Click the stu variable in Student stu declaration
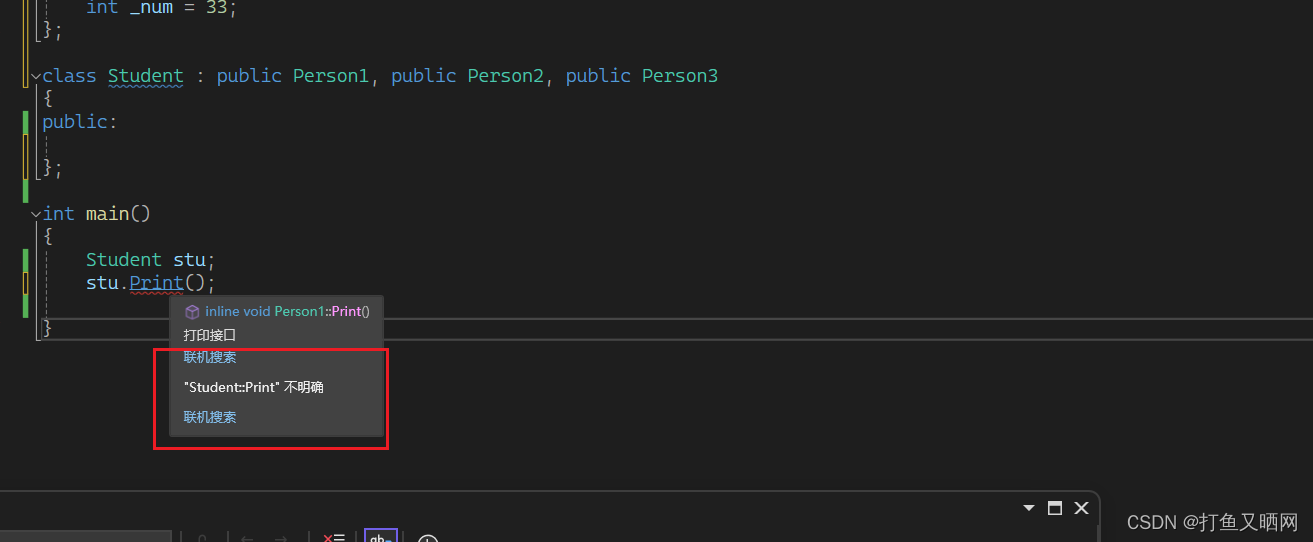 189,260
